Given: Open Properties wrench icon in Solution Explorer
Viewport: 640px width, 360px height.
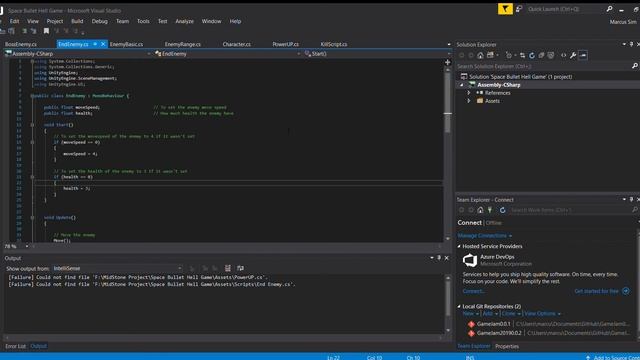Looking at the screenshot, I should [x=573, y=55].
